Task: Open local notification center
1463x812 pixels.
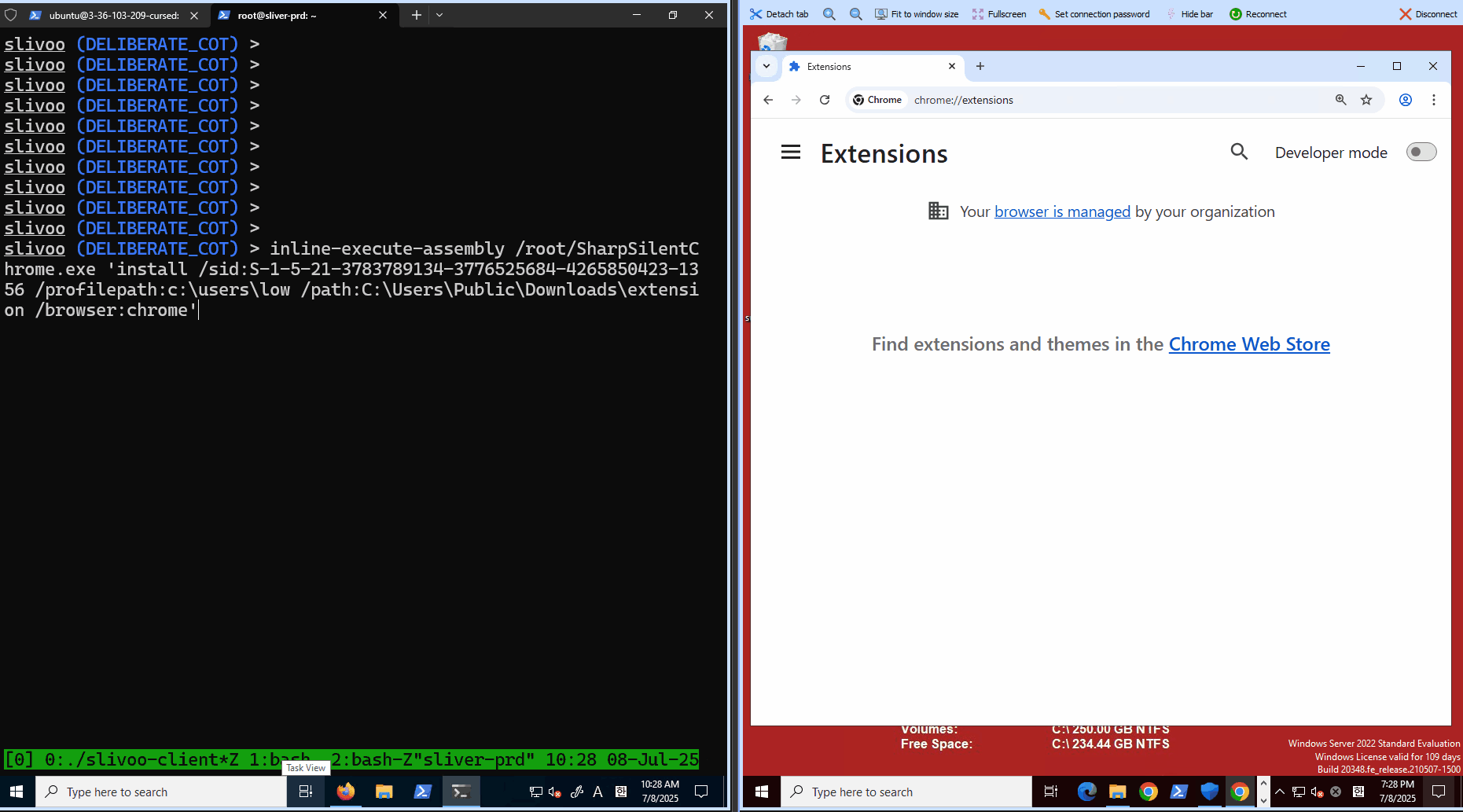Action: click(701, 792)
